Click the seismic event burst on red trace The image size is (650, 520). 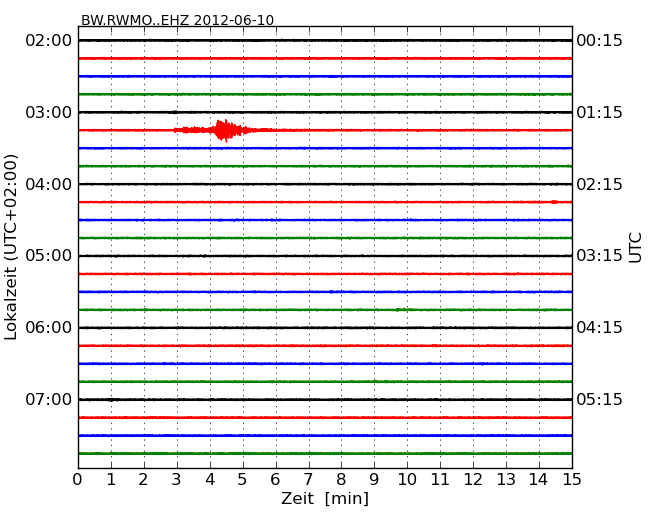pos(224,131)
